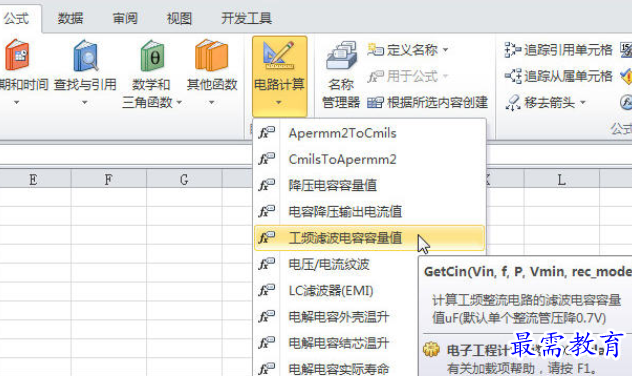Select 工频滤波电容容量值 menu entry
The width and height of the screenshot is (632, 376).
pos(369,238)
